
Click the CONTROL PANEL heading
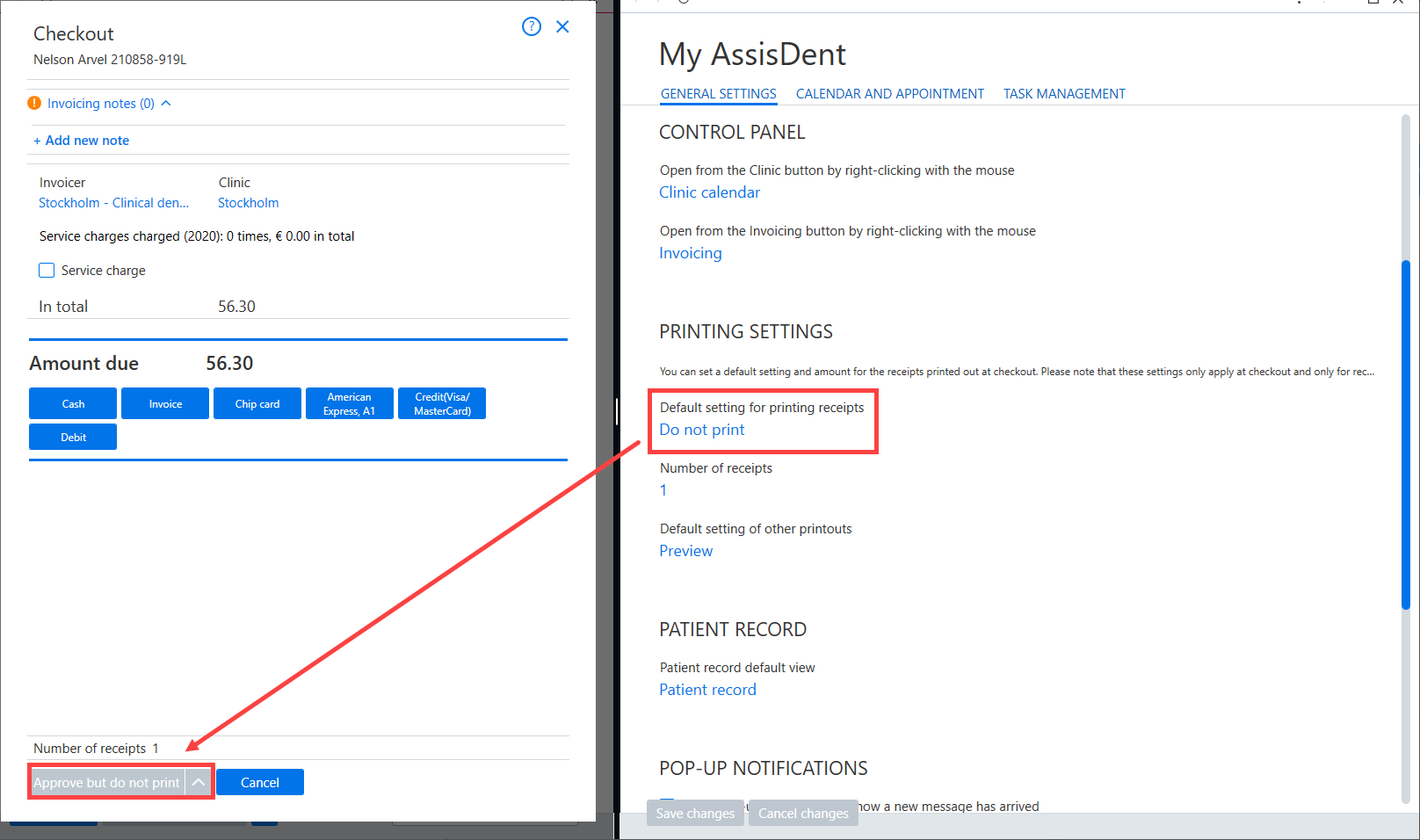(732, 133)
